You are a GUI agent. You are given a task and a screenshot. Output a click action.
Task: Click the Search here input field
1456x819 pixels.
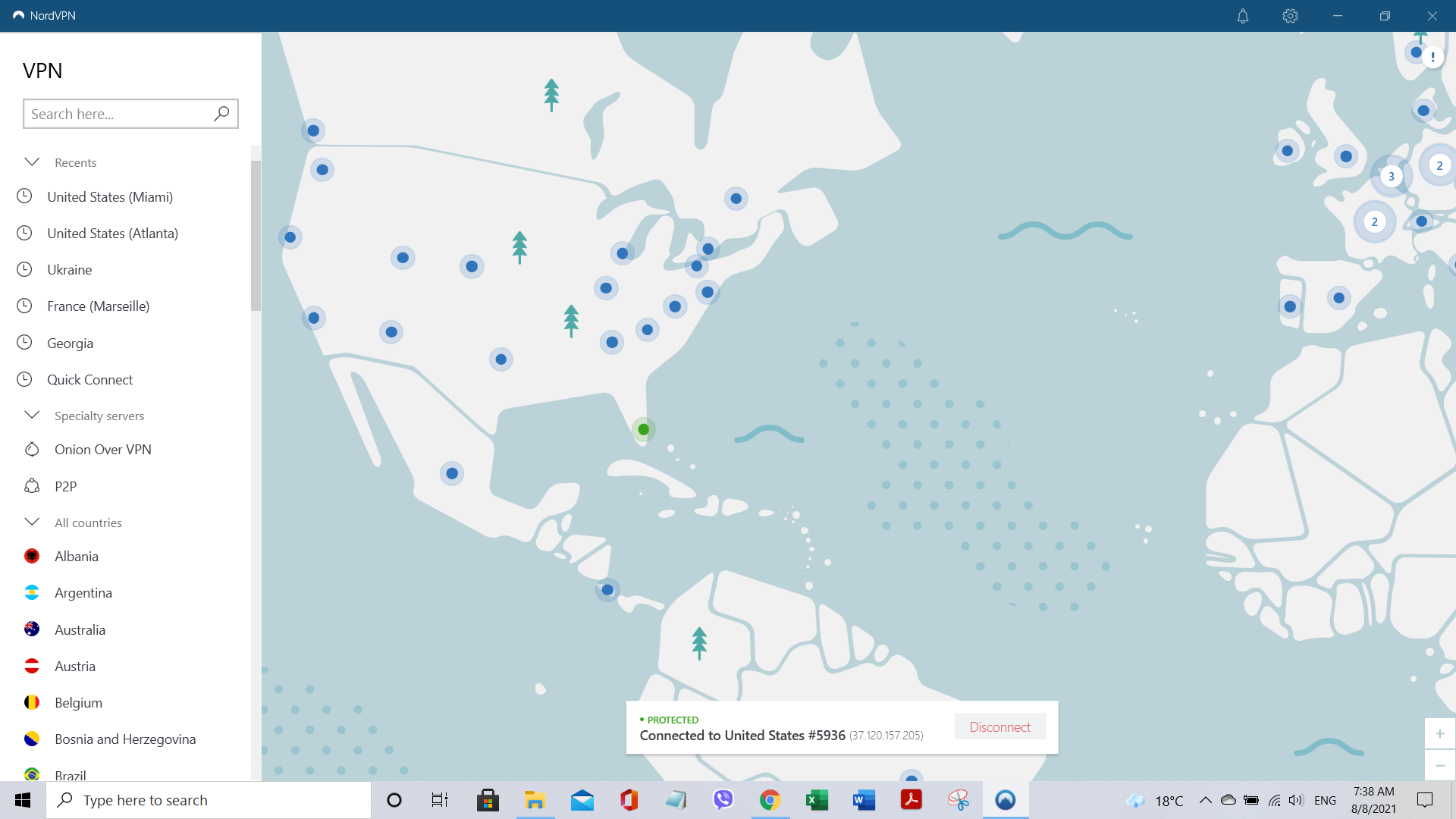[x=118, y=114]
